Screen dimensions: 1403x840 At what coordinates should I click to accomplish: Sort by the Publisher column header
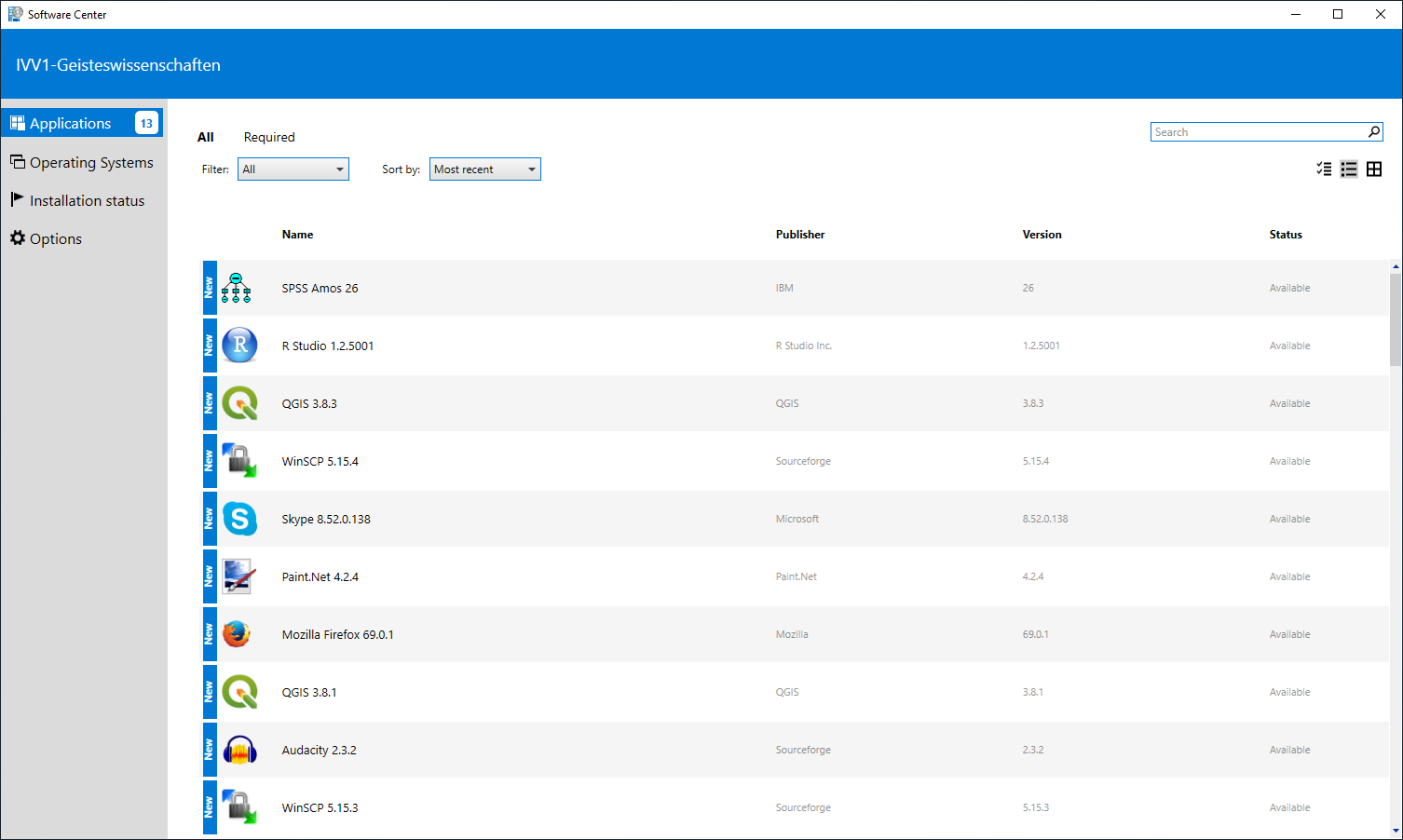tap(800, 235)
